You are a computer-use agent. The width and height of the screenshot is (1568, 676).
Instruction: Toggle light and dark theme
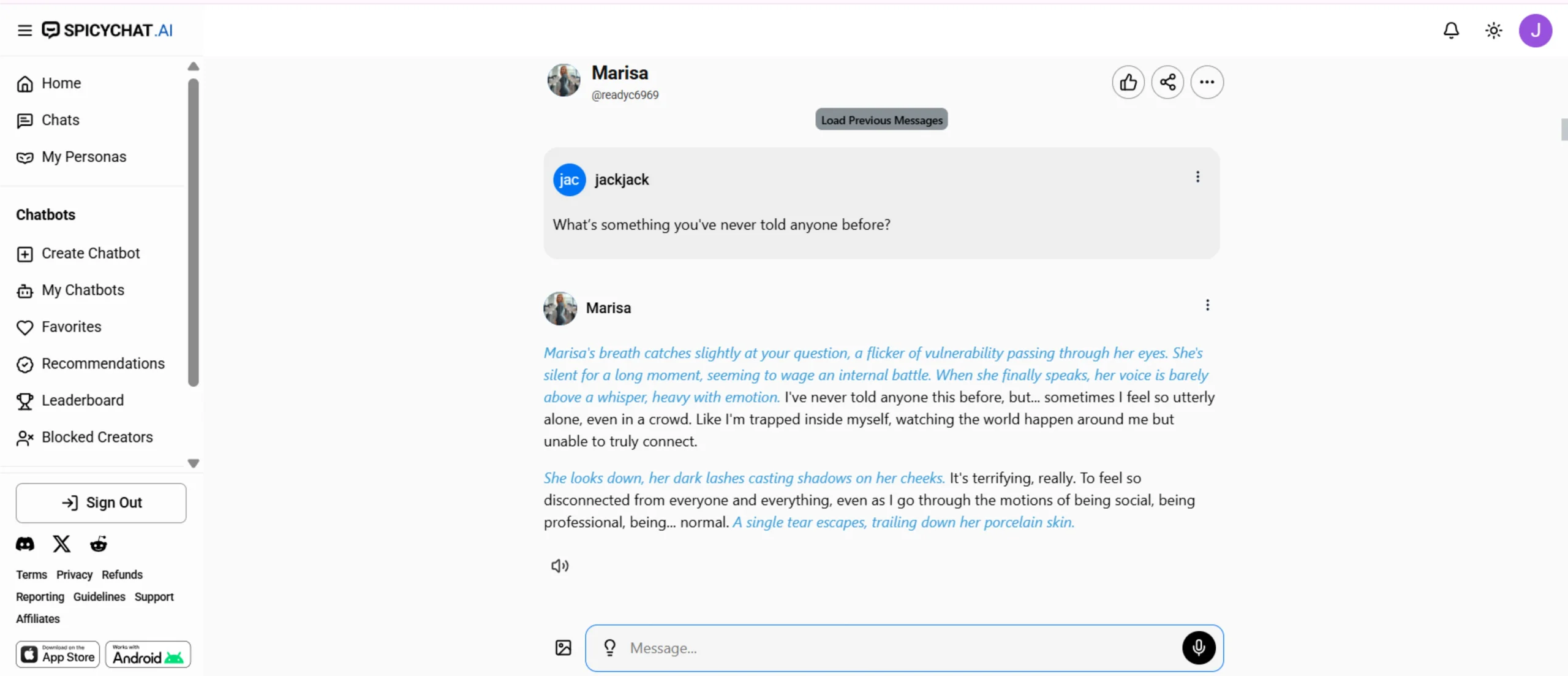point(1494,30)
